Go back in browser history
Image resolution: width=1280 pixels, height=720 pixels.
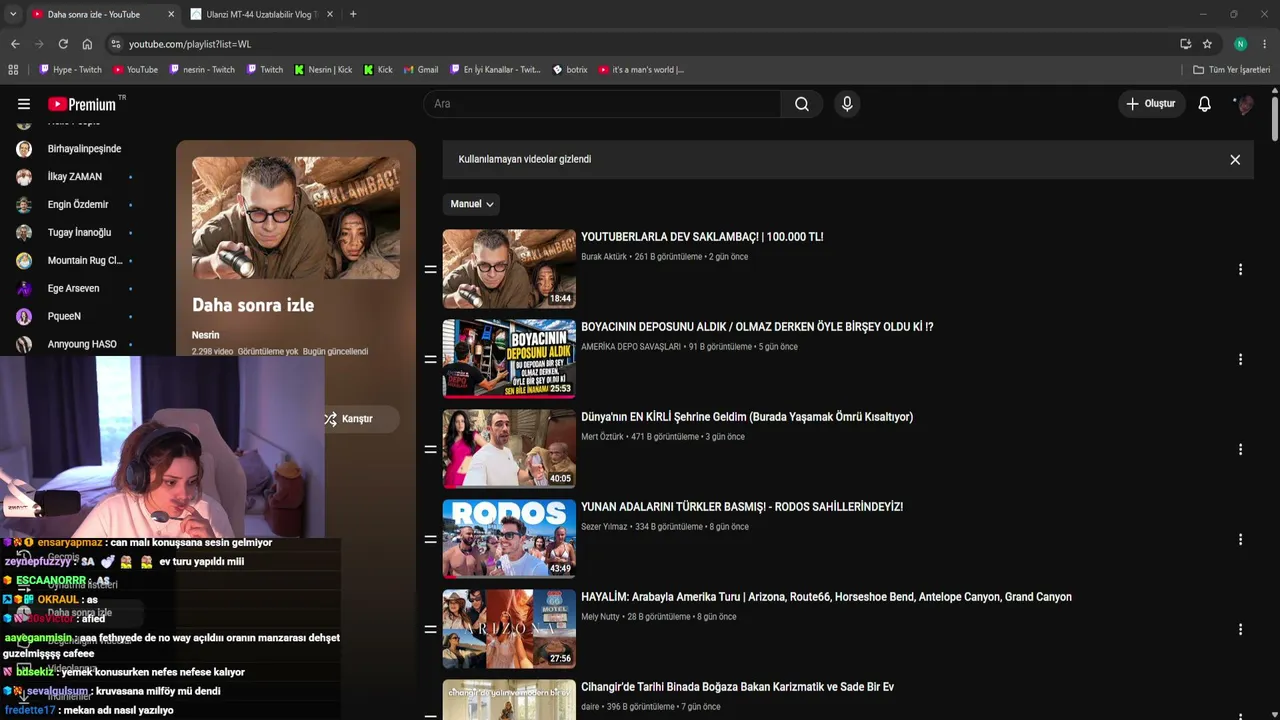[x=15, y=44]
